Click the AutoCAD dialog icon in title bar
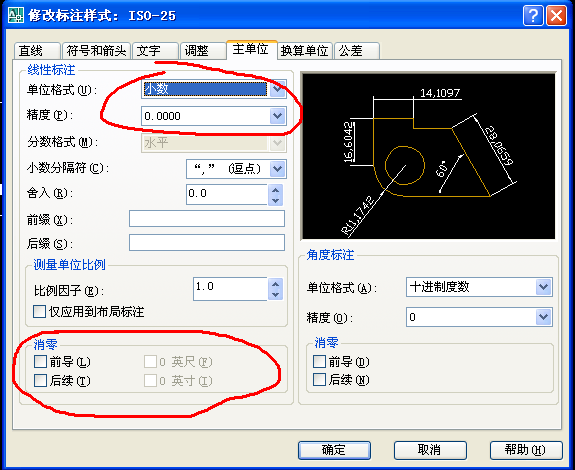Viewport: 575px width, 470px height. [x=16, y=15]
